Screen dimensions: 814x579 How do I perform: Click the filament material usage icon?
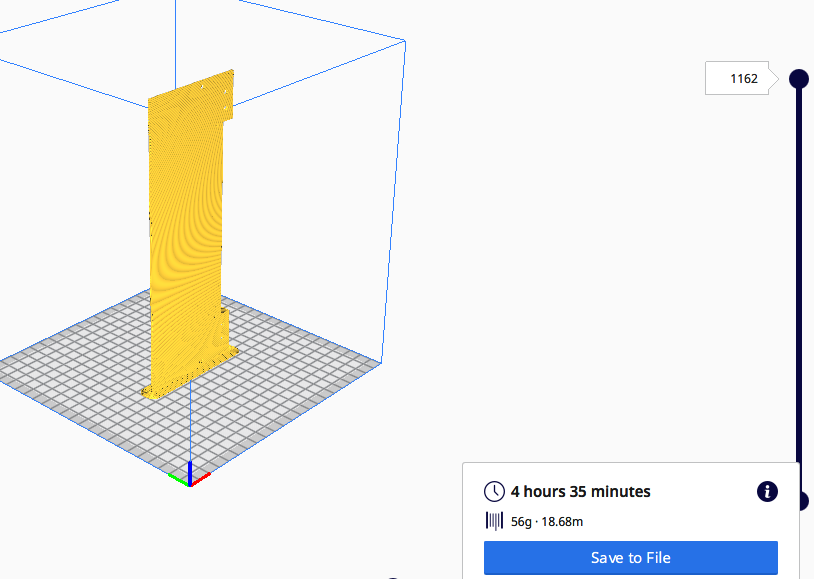tap(494, 521)
